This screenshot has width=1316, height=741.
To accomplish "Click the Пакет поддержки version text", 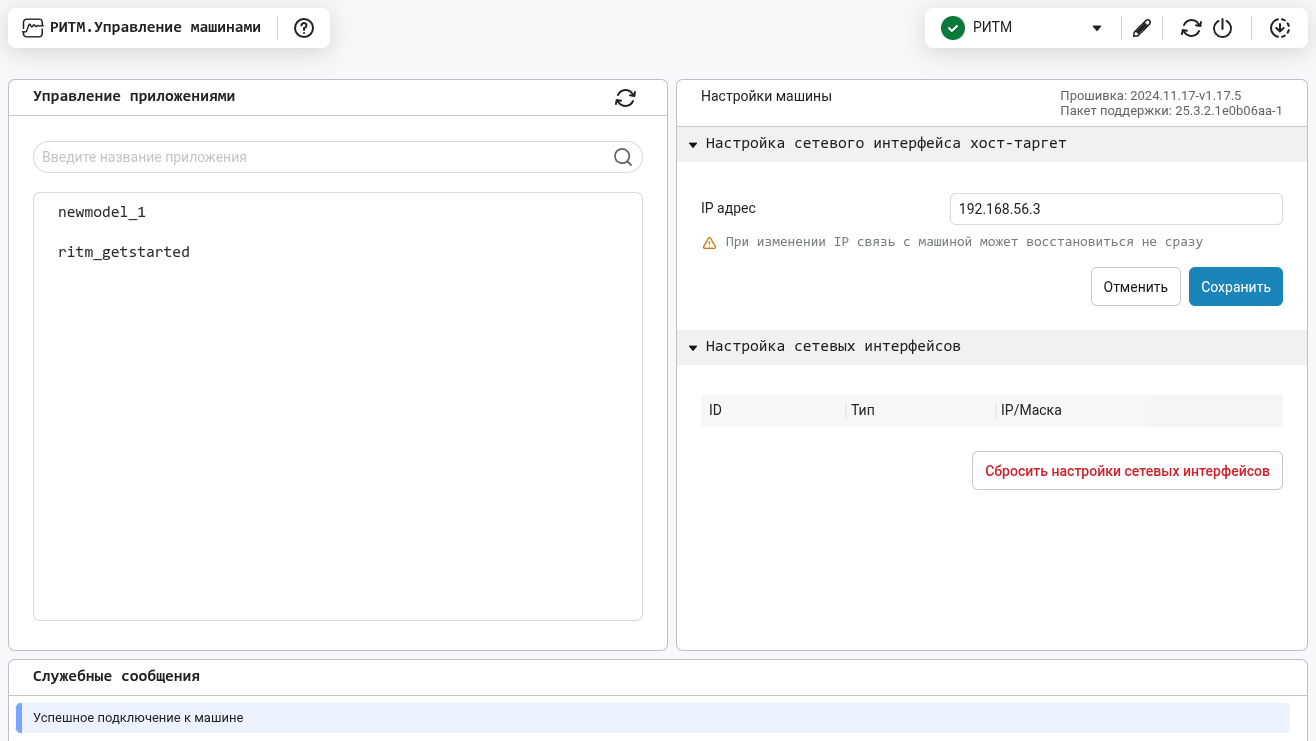I will click(x=1171, y=111).
